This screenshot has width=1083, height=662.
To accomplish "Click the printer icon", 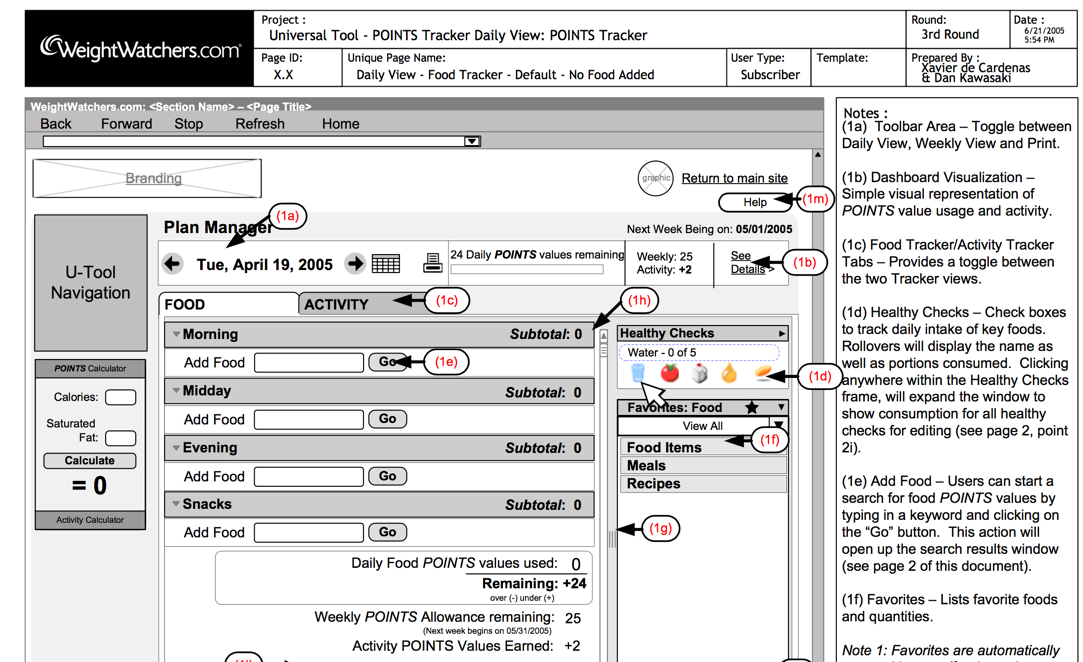I will coord(432,263).
